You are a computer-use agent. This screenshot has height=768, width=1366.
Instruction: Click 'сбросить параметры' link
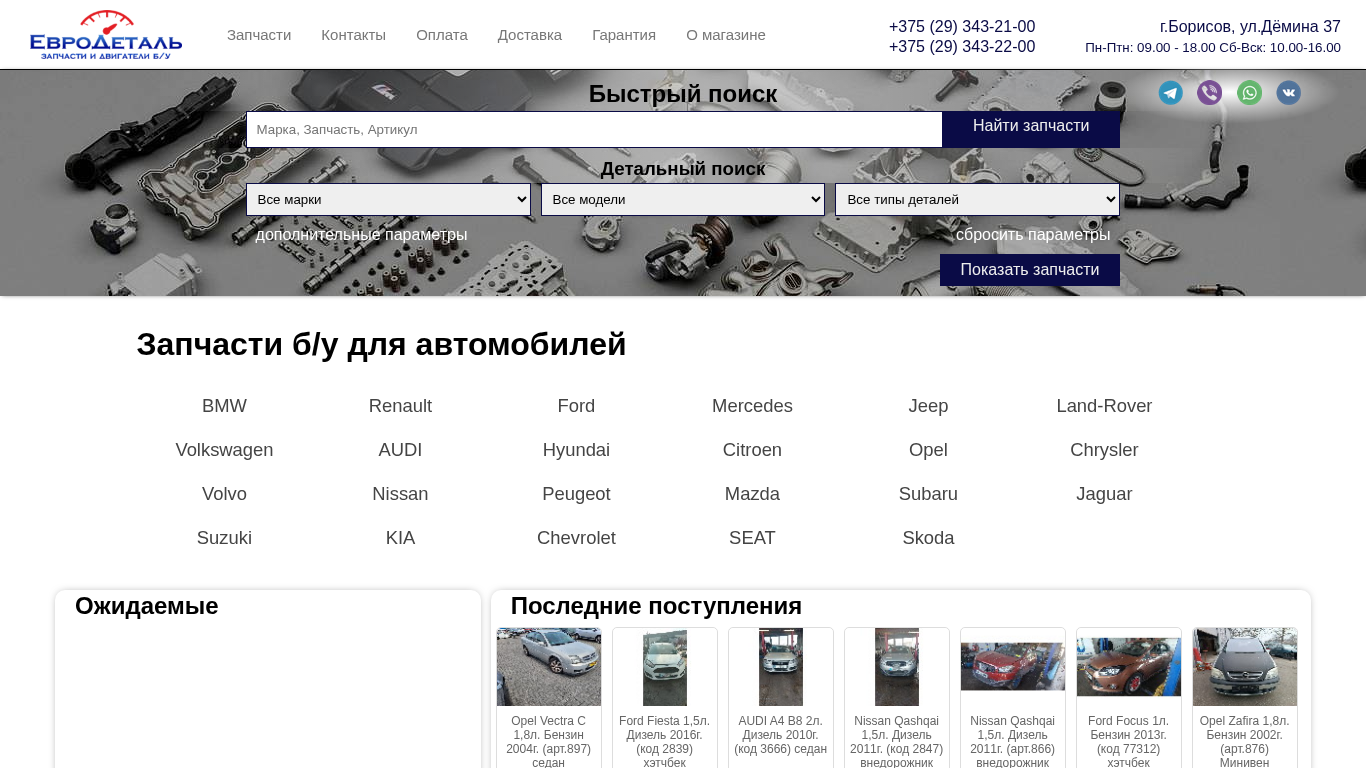[x=1032, y=235]
